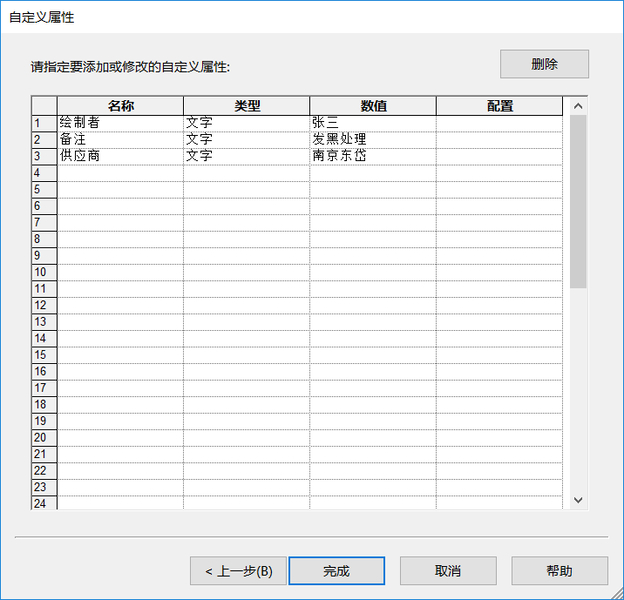Select the 发黑处理 value cell

tap(373, 140)
